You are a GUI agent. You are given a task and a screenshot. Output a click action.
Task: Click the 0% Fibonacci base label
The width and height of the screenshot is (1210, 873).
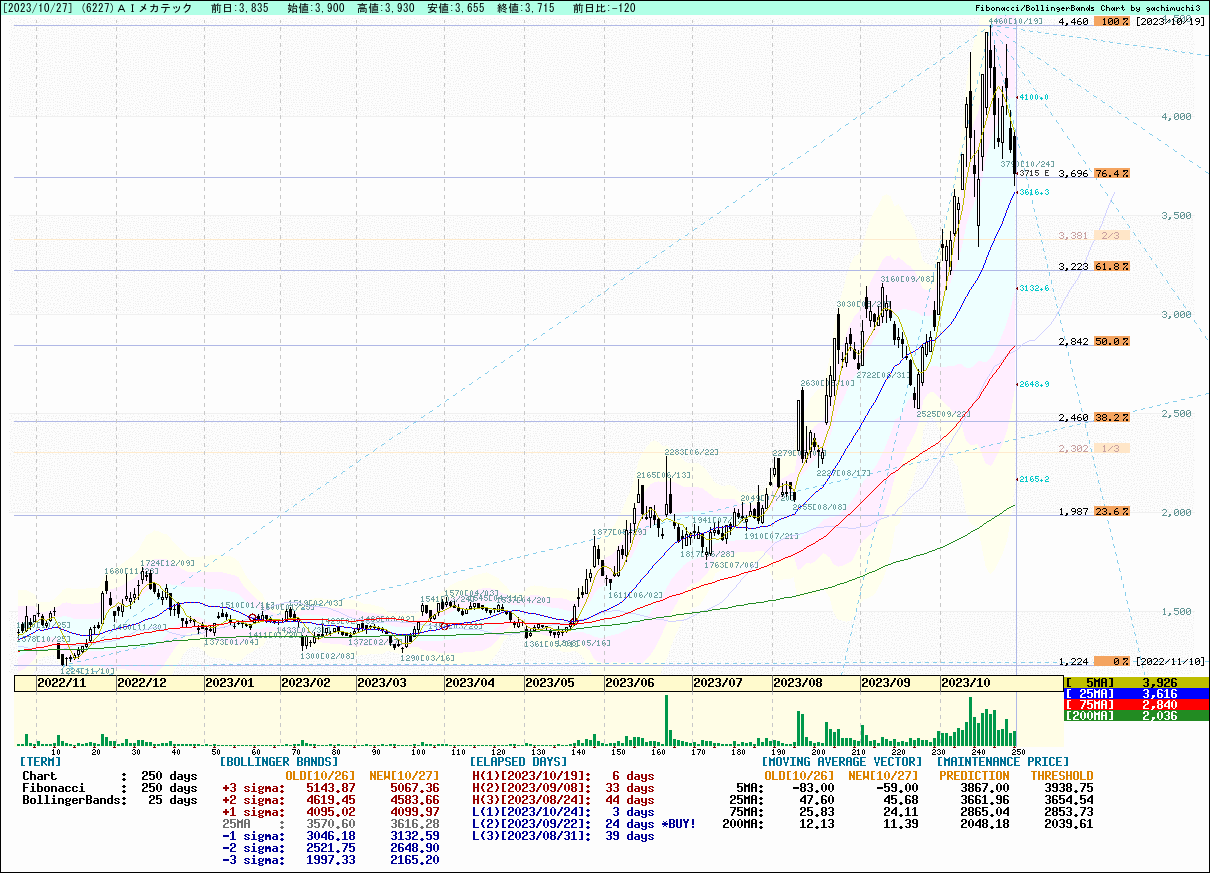(x=1112, y=661)
